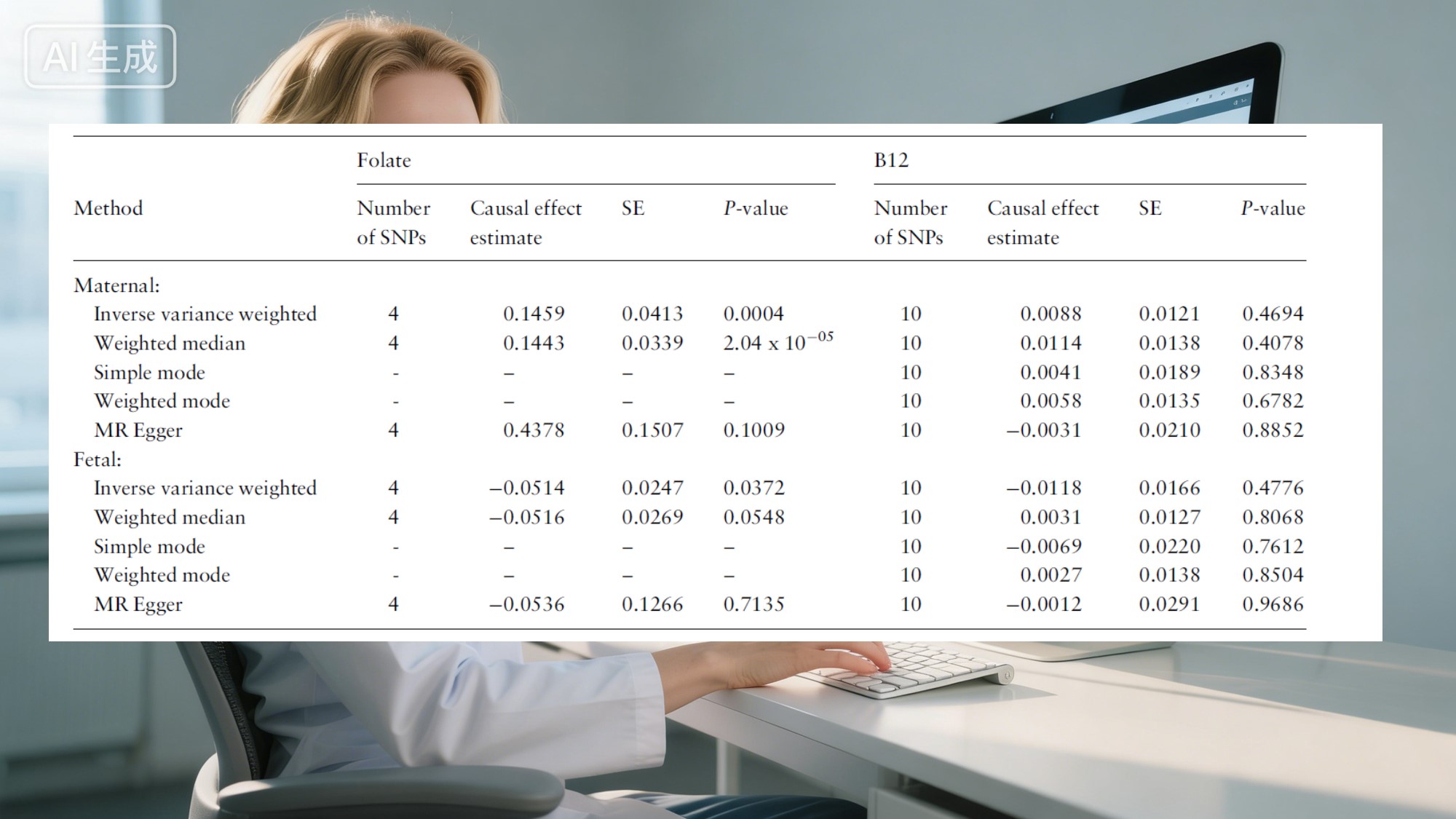Click the B12 P-value column header
1456x819 pixels.
1273,208
